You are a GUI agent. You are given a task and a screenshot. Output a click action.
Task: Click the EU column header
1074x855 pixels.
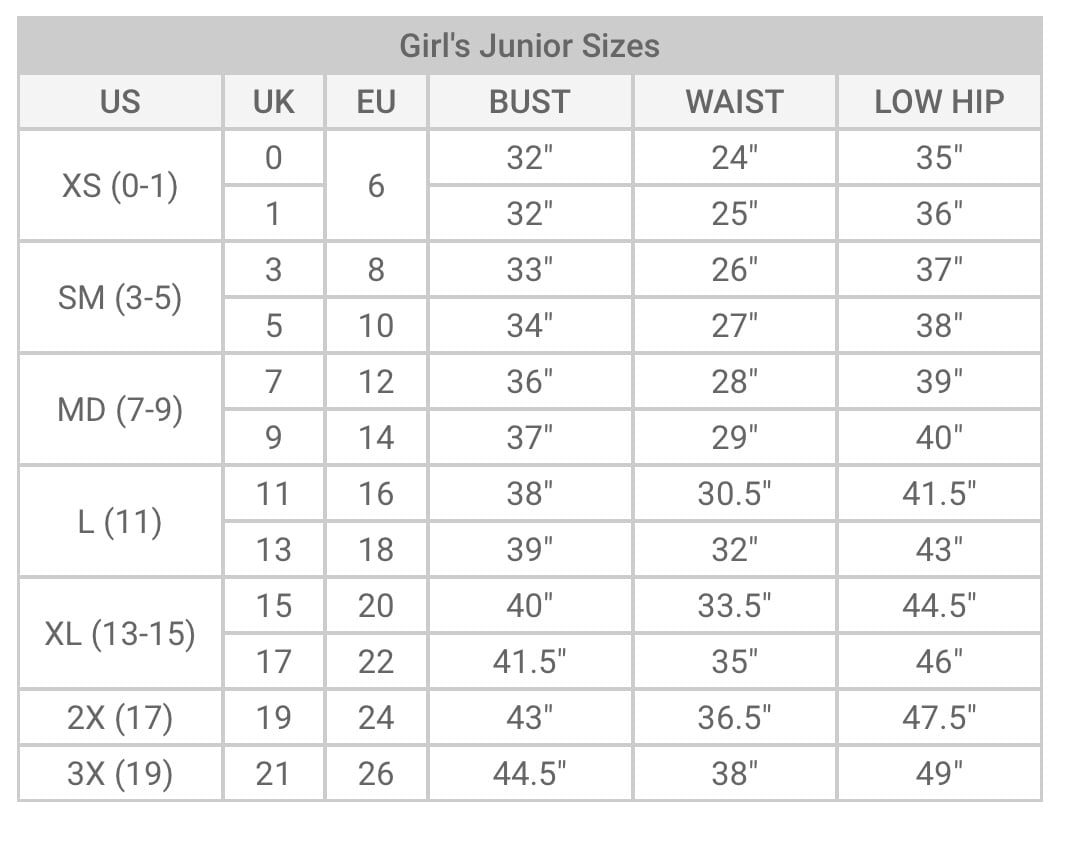click(x=376, y=101)
